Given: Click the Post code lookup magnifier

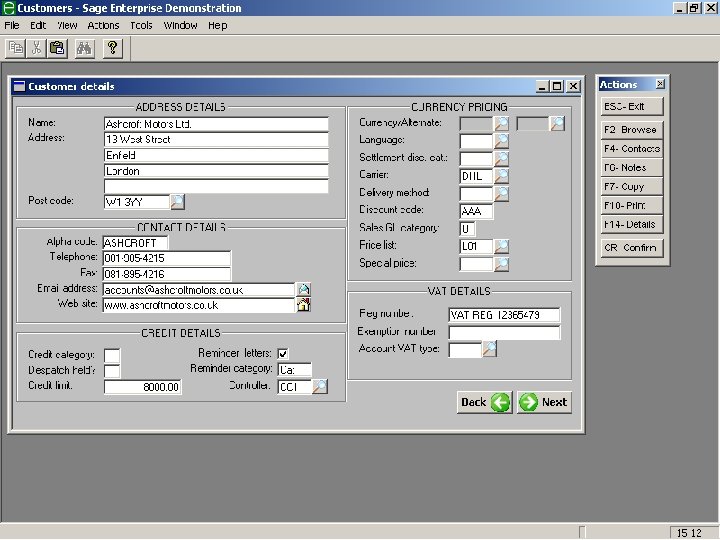Looking at the screenshot, I should pos(177,202).
